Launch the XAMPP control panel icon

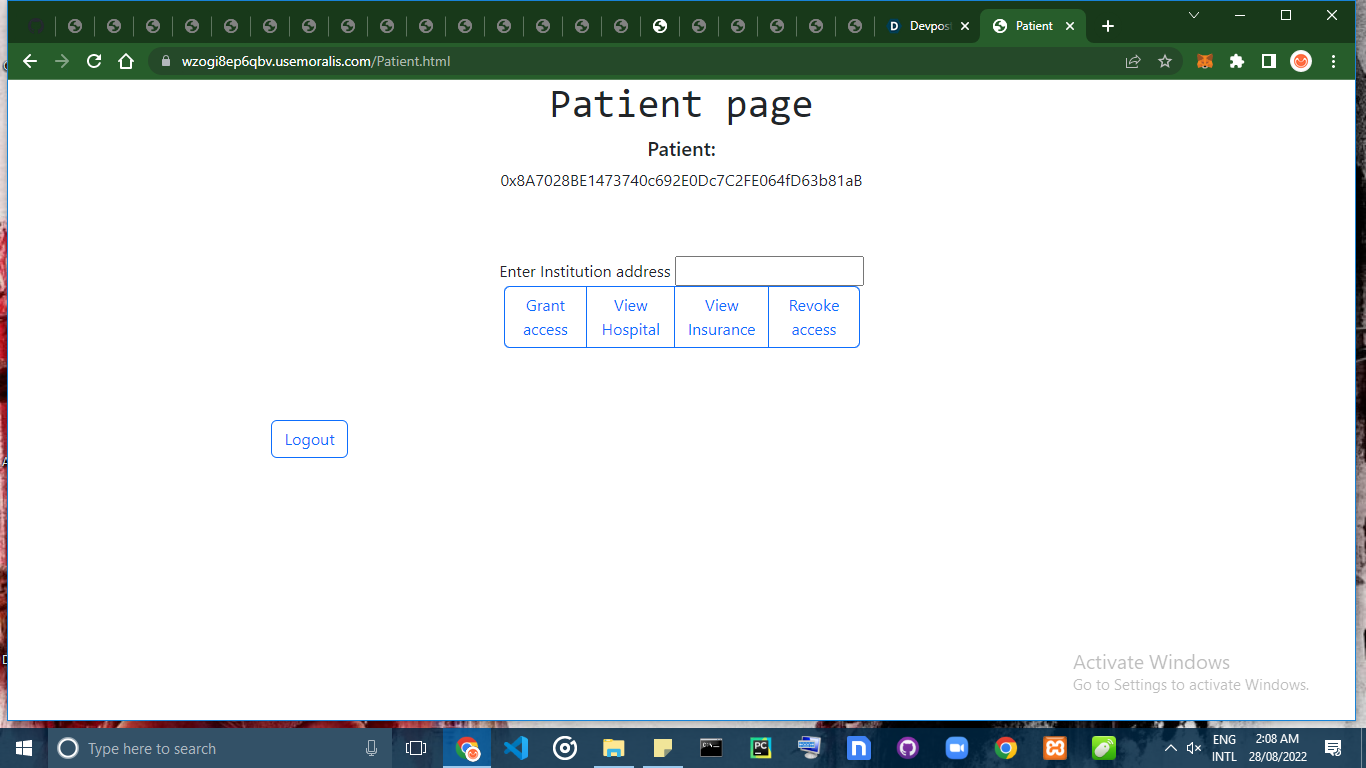(1055, 747)
